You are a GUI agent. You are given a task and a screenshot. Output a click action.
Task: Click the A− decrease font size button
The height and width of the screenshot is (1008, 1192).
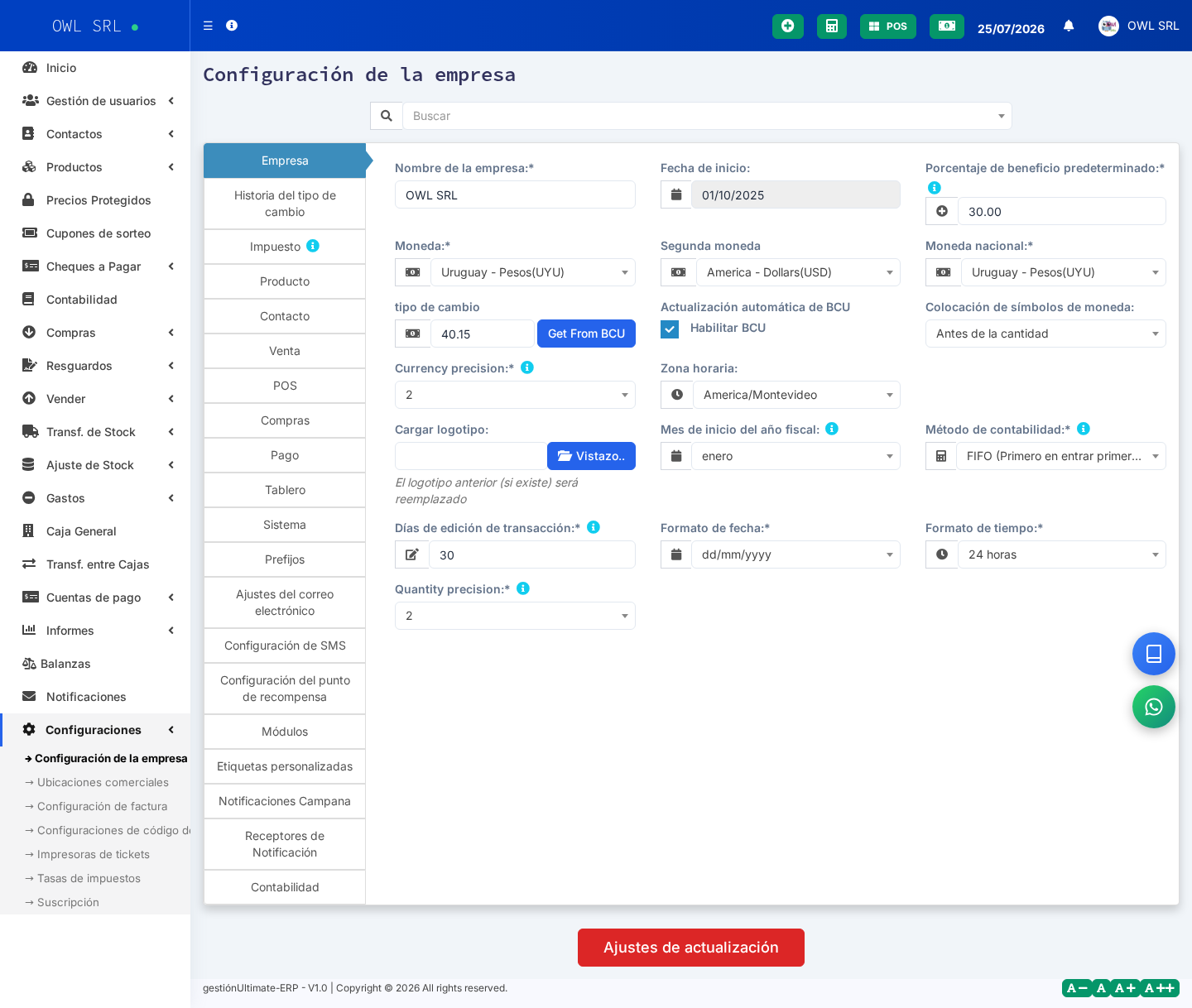coord(1077,988)
